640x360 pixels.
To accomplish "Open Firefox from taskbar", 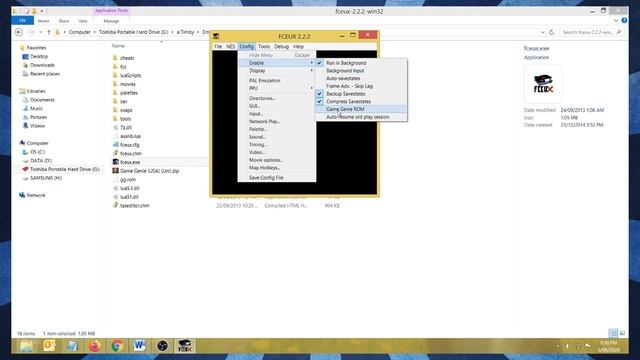I will point(95,346).
